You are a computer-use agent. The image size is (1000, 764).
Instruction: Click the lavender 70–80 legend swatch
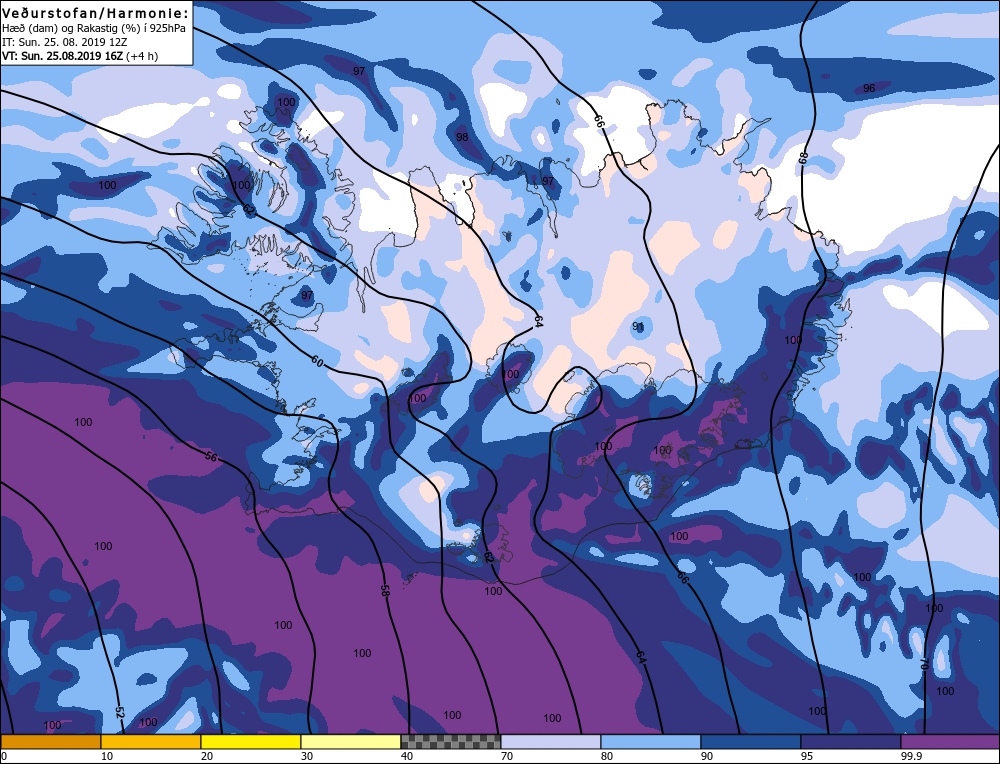click(x=550, y=742)
